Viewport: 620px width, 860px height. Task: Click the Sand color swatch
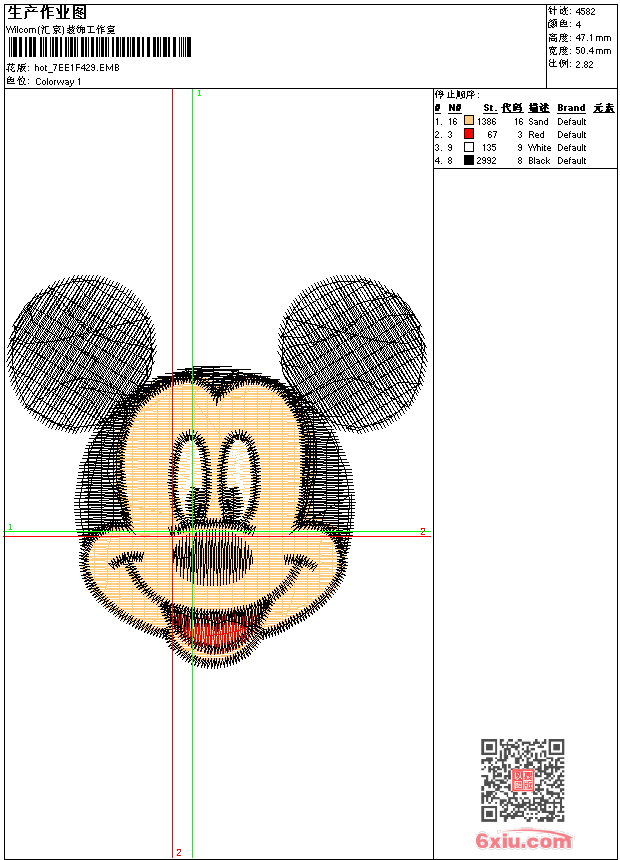[469, 121]
